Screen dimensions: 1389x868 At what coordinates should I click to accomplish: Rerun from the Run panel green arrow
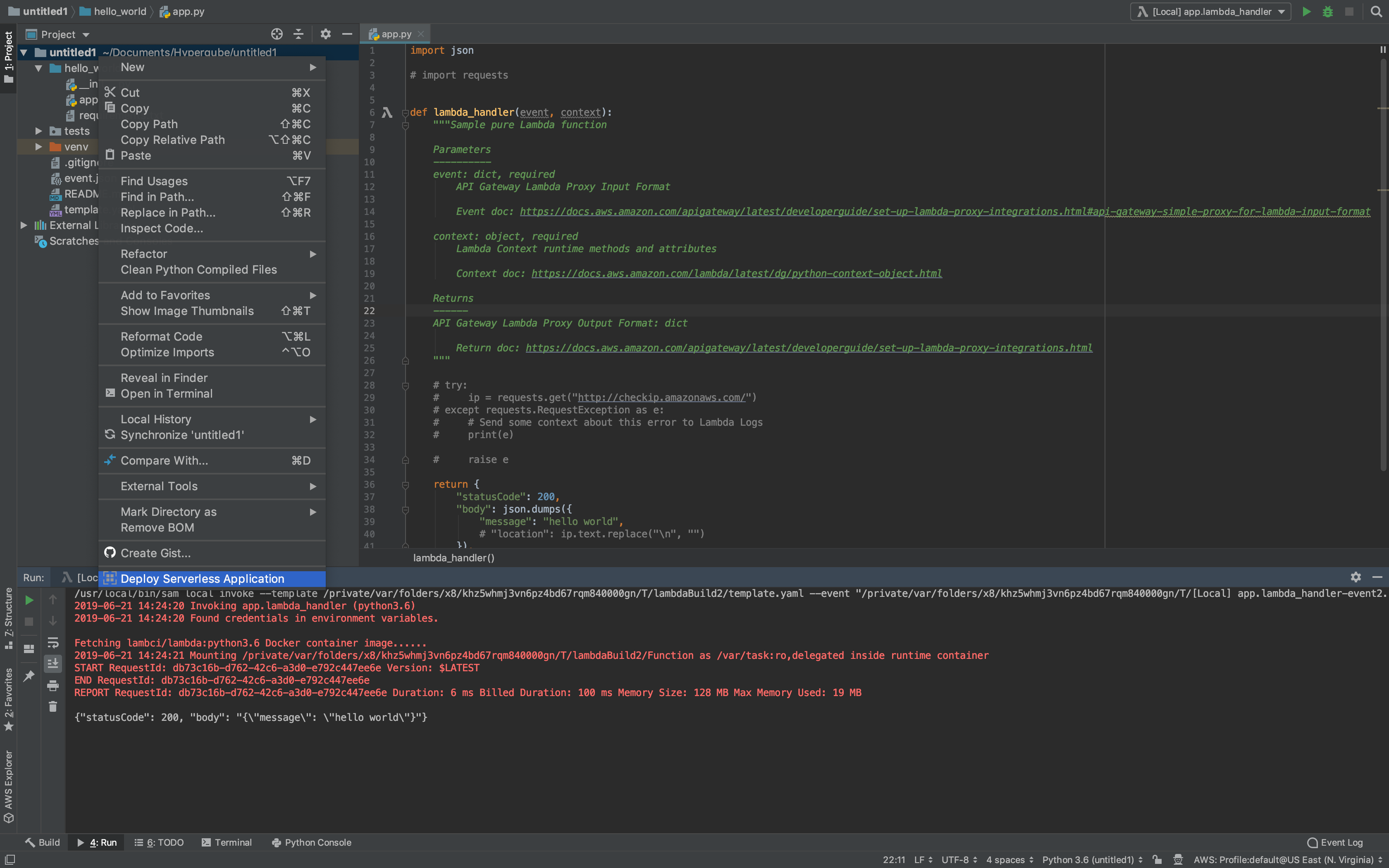coord(29,600)
